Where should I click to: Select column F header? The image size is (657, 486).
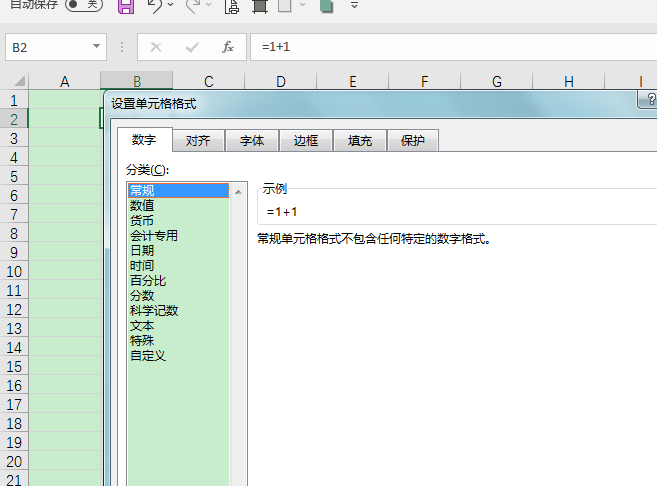click(425, 81)
